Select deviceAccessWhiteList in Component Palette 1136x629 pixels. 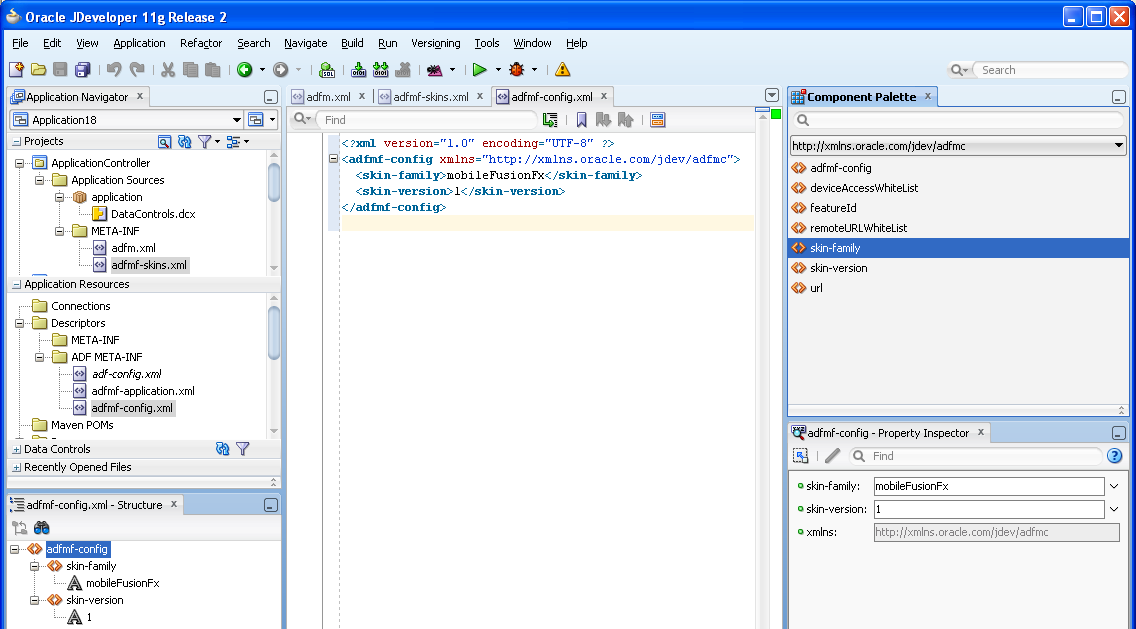(x=863, y=188)
